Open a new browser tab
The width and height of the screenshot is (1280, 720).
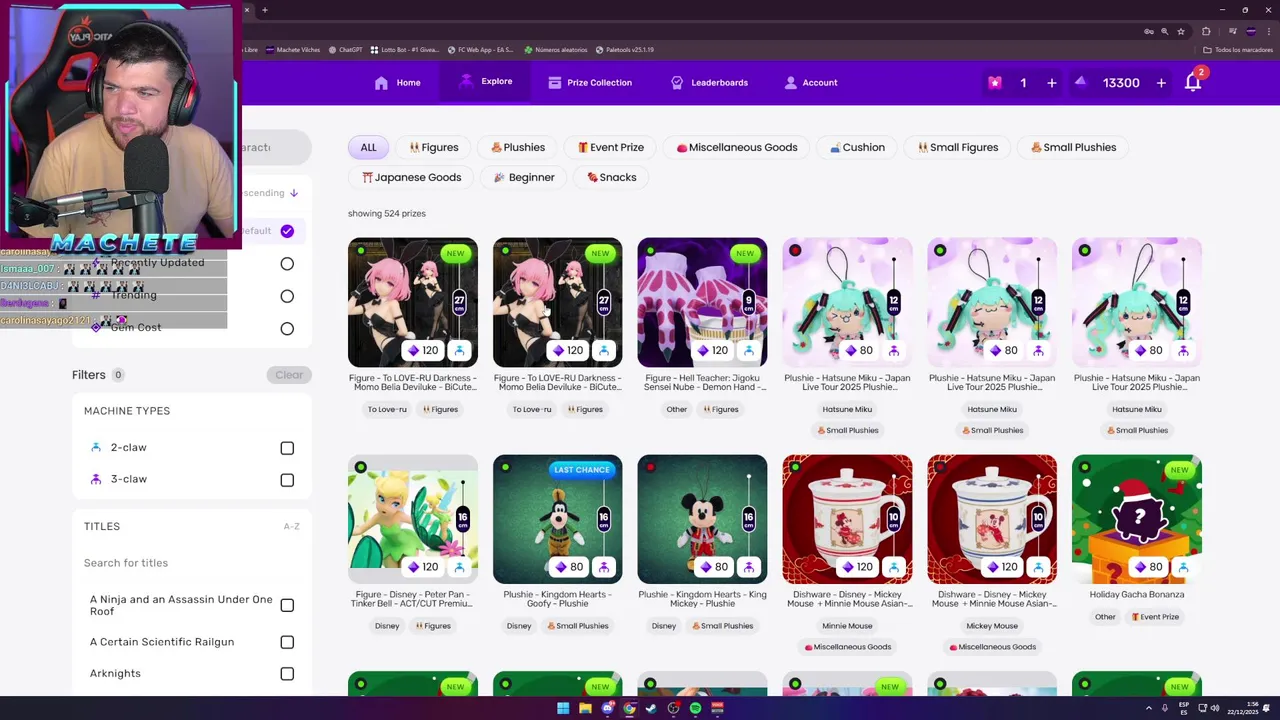[x=265, y=10]
